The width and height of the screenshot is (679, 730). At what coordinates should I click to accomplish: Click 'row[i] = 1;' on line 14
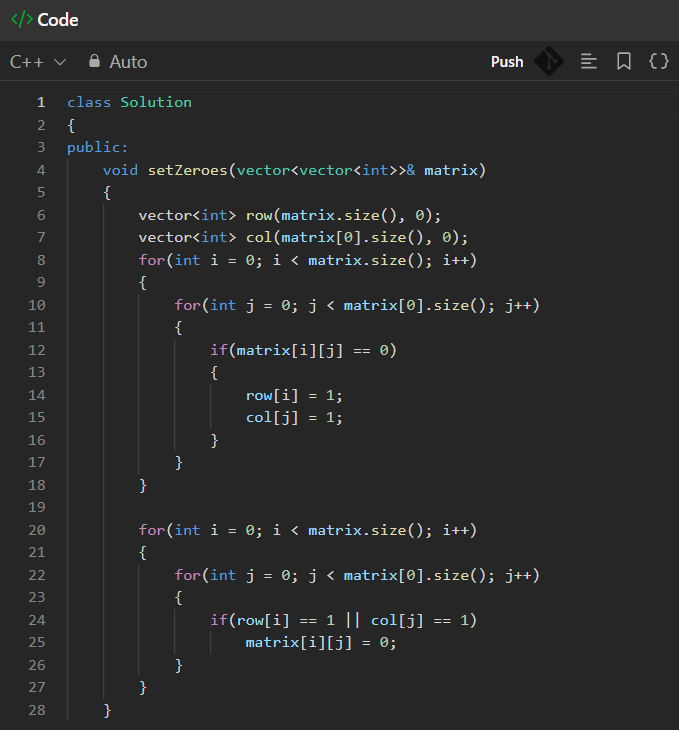click(294, 395)
